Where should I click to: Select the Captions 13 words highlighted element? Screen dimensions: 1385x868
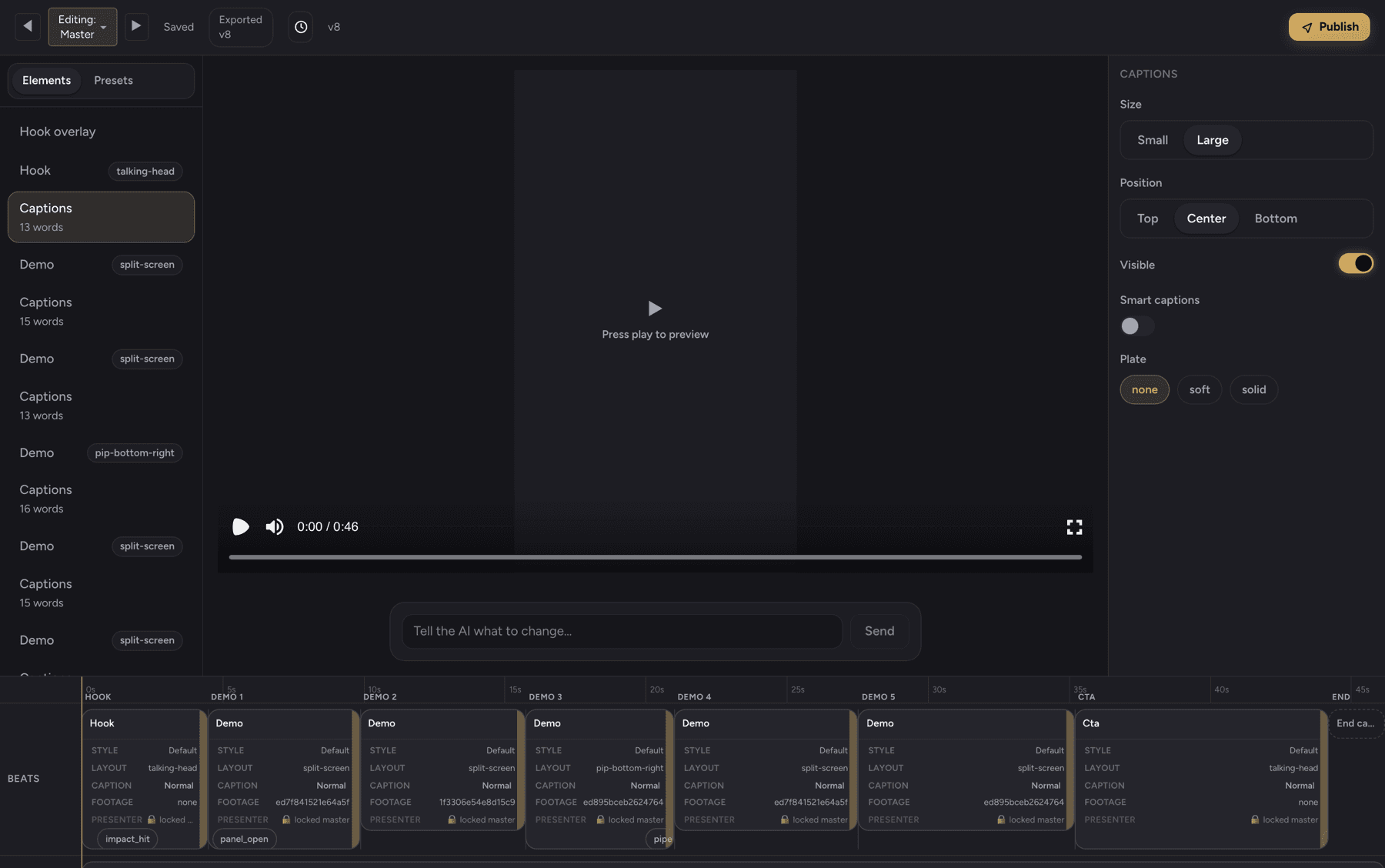pos(101,217)
